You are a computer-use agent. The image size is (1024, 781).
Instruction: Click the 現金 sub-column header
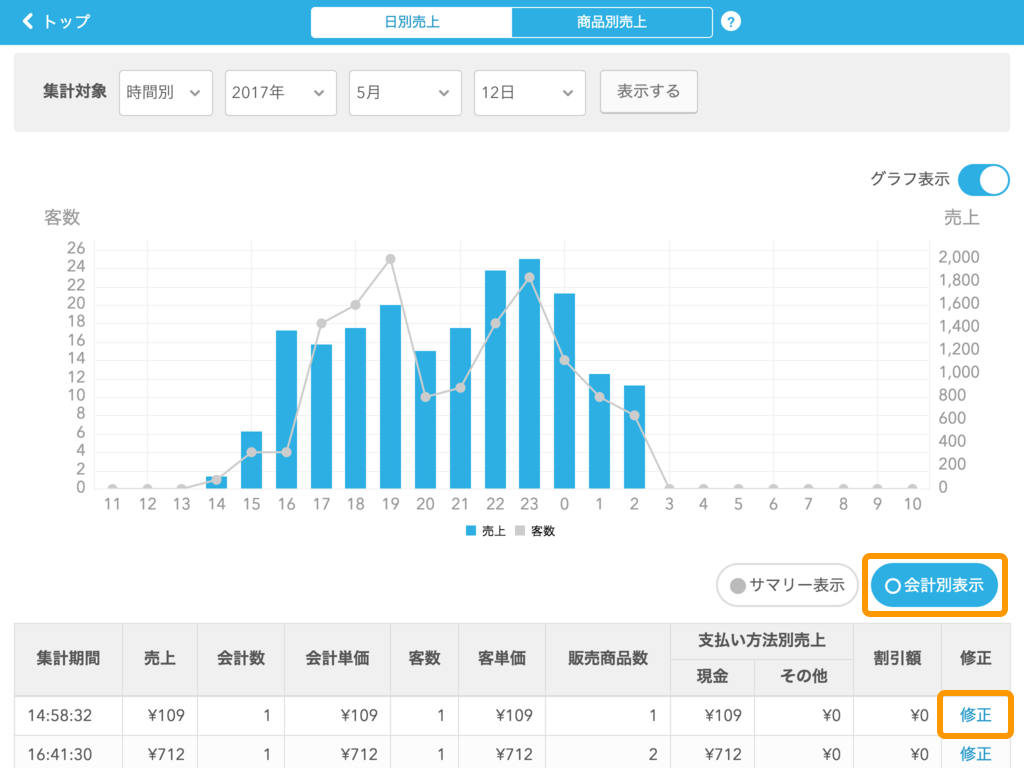[x=712, y=677]
